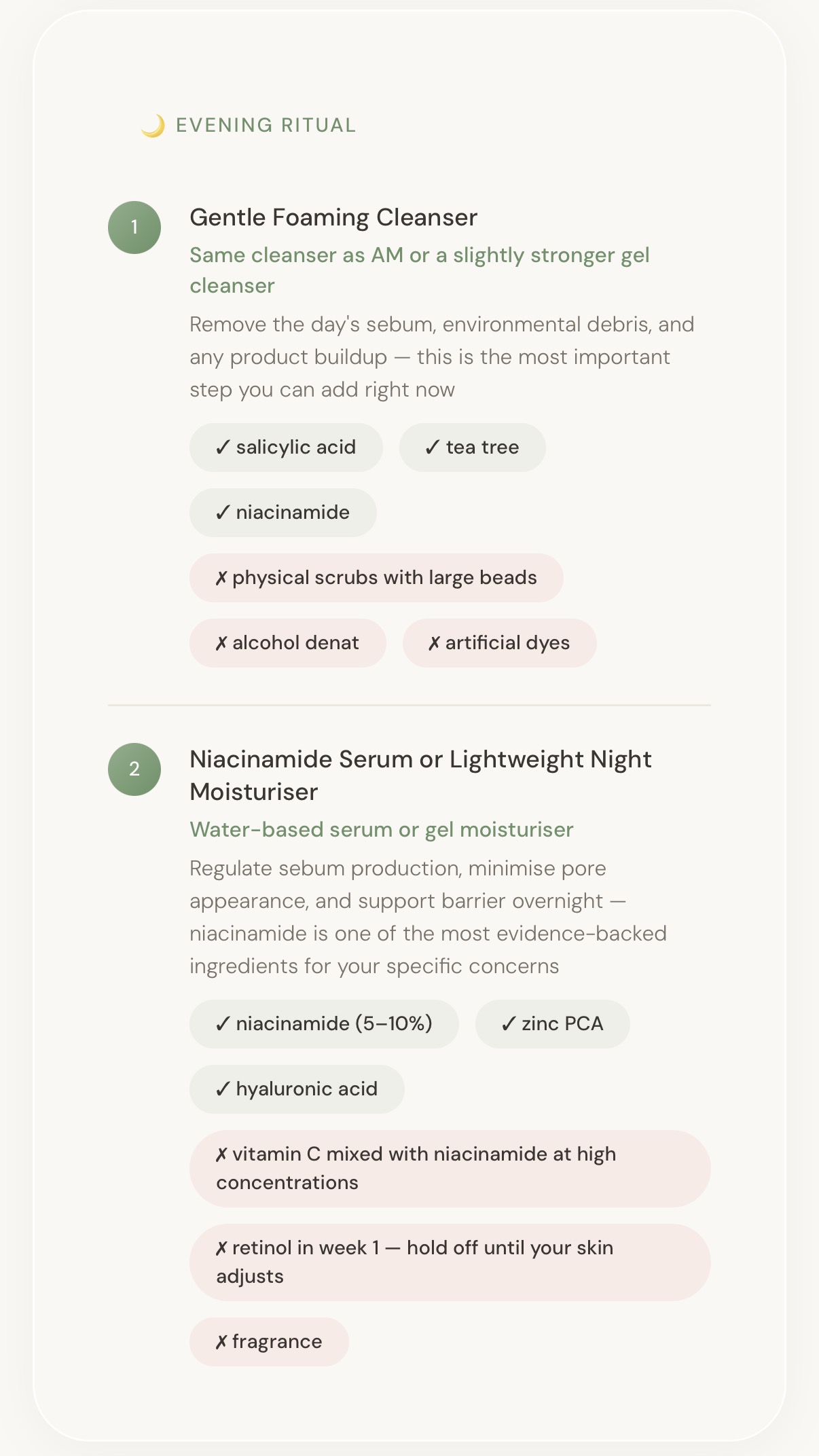Click the step 2 number badge
This screenshot has height=1456, width=819.
[134, 769]
